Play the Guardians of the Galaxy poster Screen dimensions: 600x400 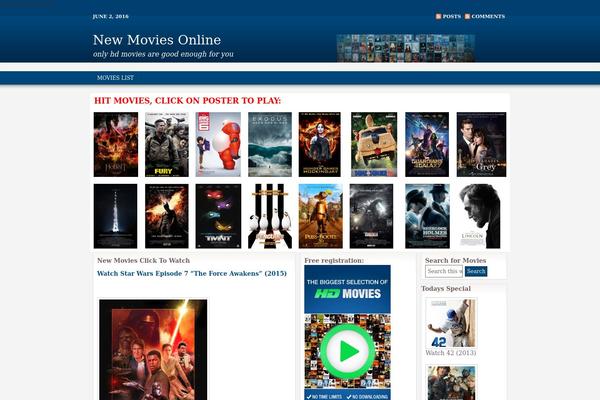427,144
